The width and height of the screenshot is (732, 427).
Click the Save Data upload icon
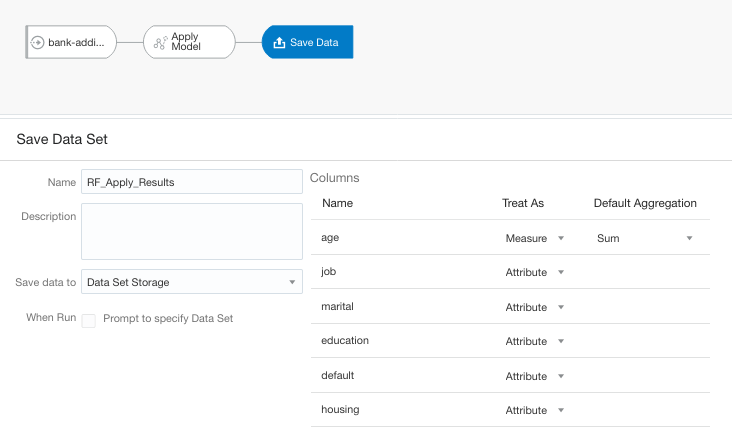click(x=279, y=42)
